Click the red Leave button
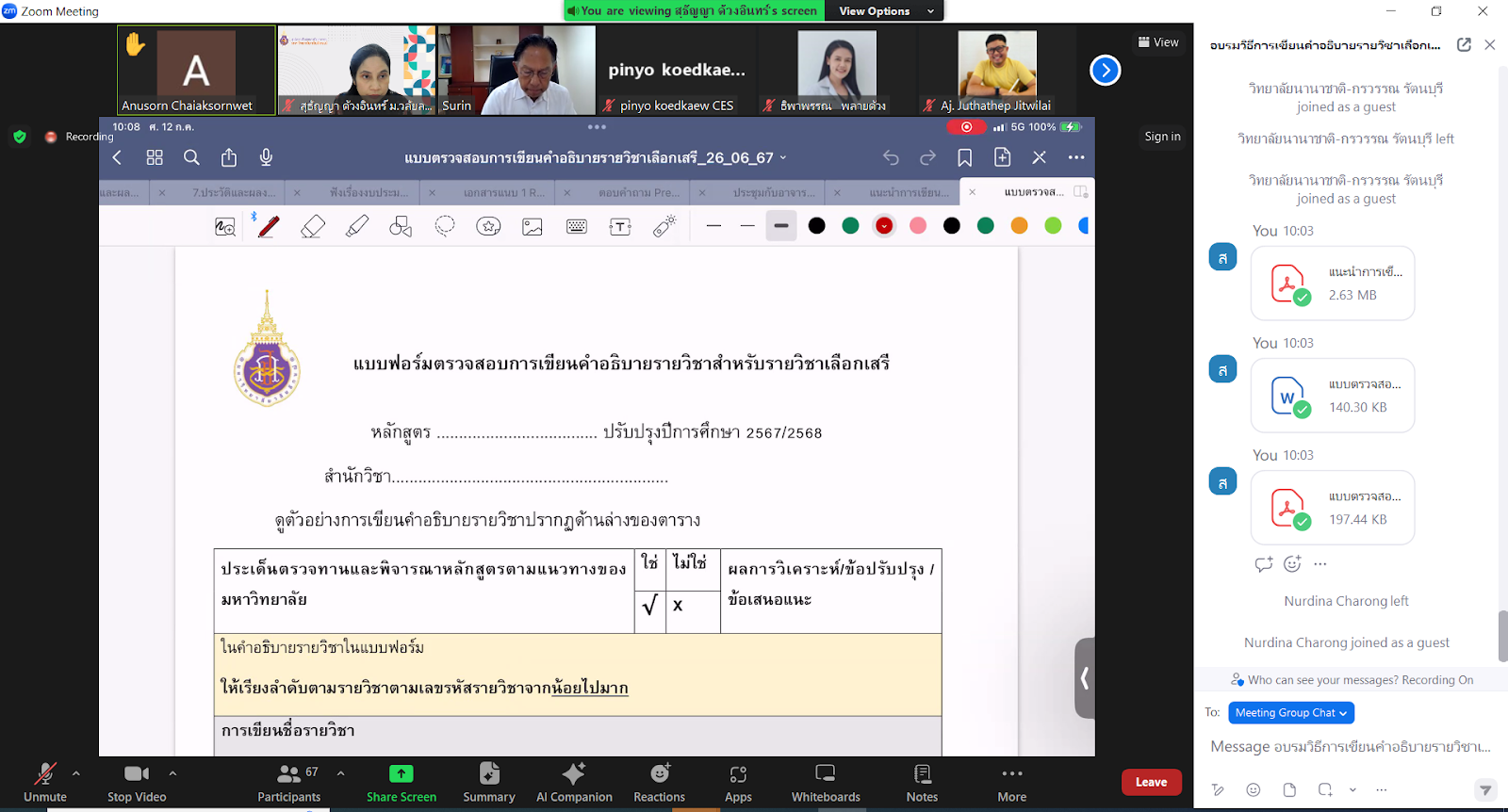This screenshot has width=1508, height=812. tap(1152, 782)
